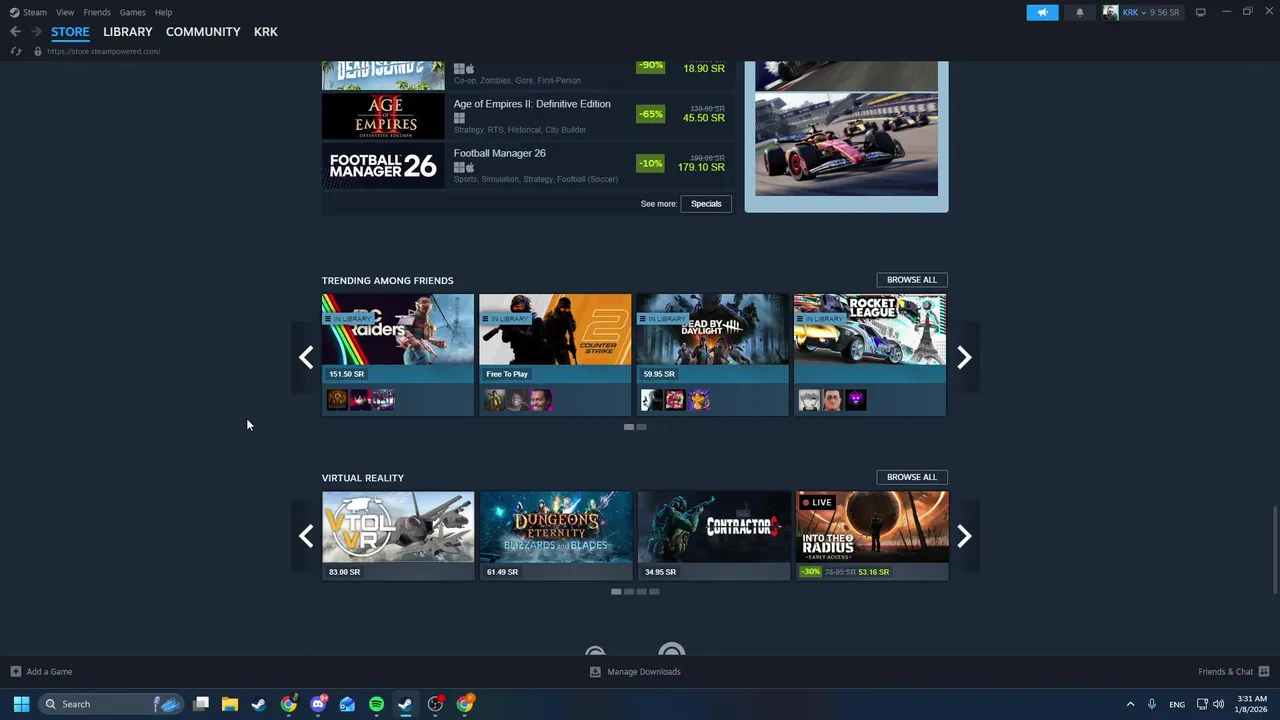The image size is (1280, 720).
Task: Click the taskbar Search box
Action: click(112, 704)
